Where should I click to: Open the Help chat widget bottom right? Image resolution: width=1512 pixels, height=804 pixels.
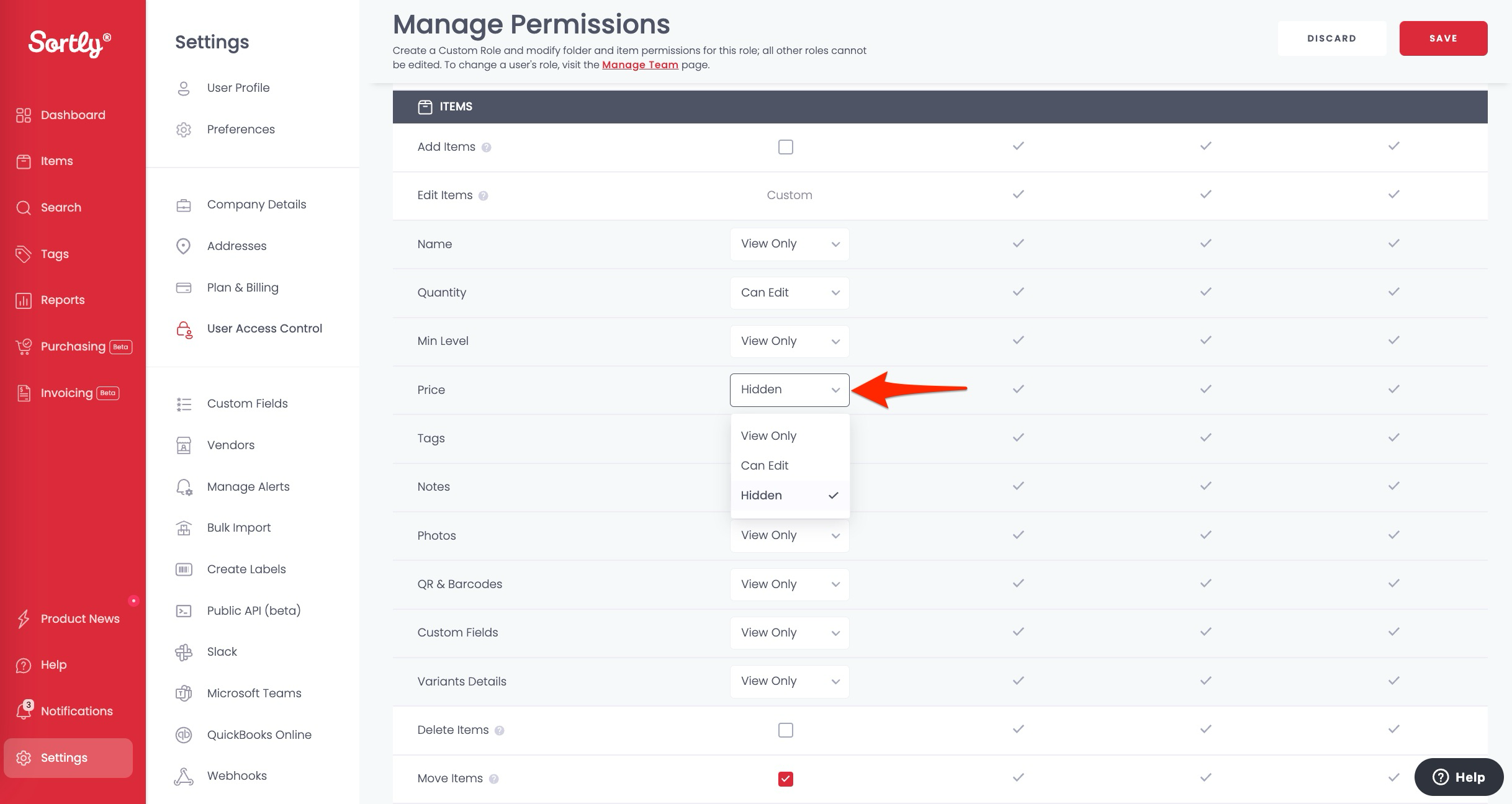tap(1458, 777)
